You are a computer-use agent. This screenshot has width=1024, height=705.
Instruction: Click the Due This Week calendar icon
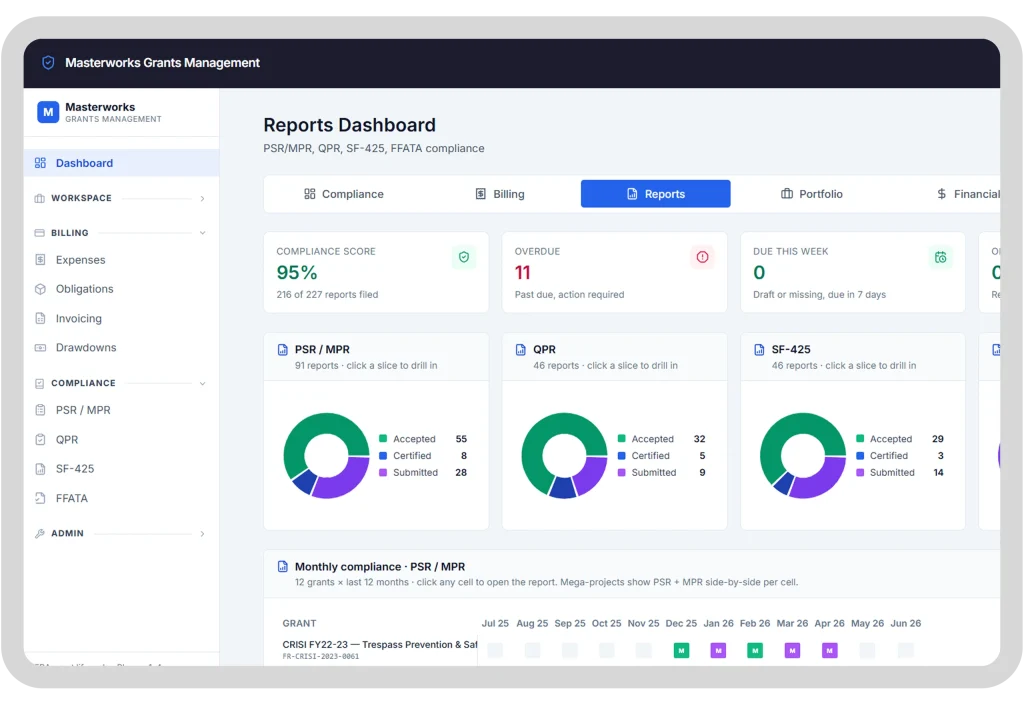tap(940, 257)
